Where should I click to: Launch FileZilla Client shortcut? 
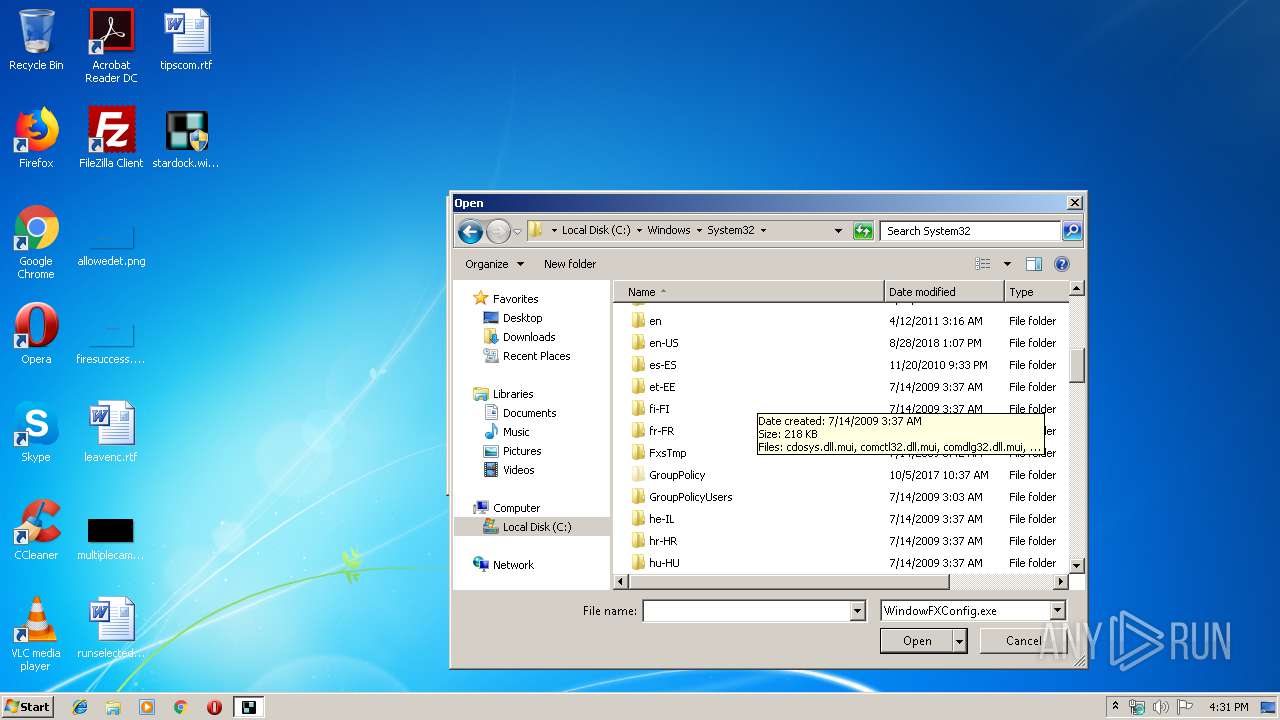click(111, 138)
